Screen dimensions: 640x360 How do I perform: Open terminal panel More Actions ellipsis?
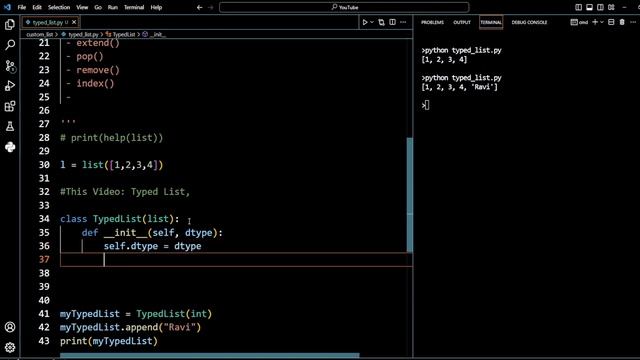633,22
